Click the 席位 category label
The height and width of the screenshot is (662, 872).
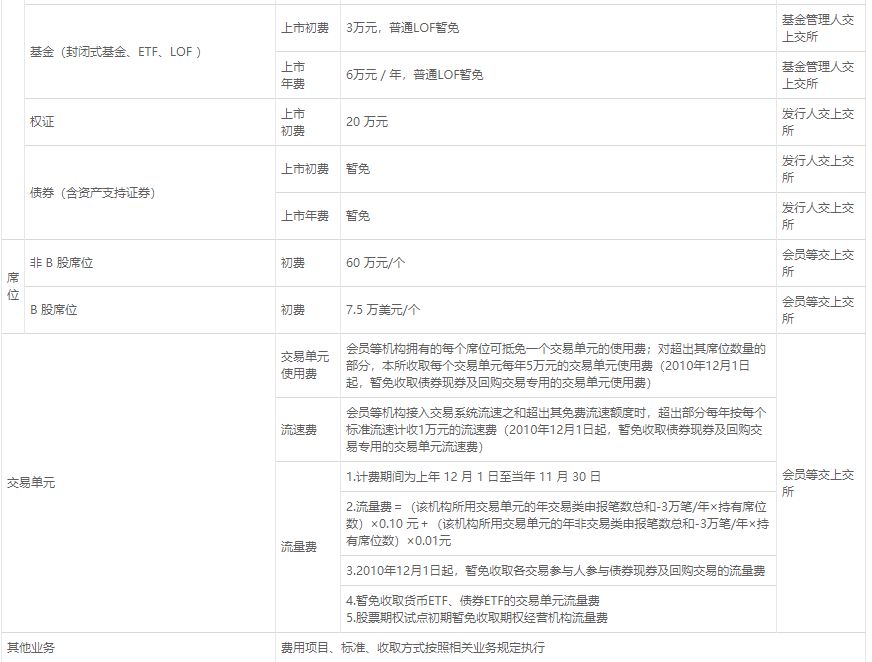[x=10, y=287]
